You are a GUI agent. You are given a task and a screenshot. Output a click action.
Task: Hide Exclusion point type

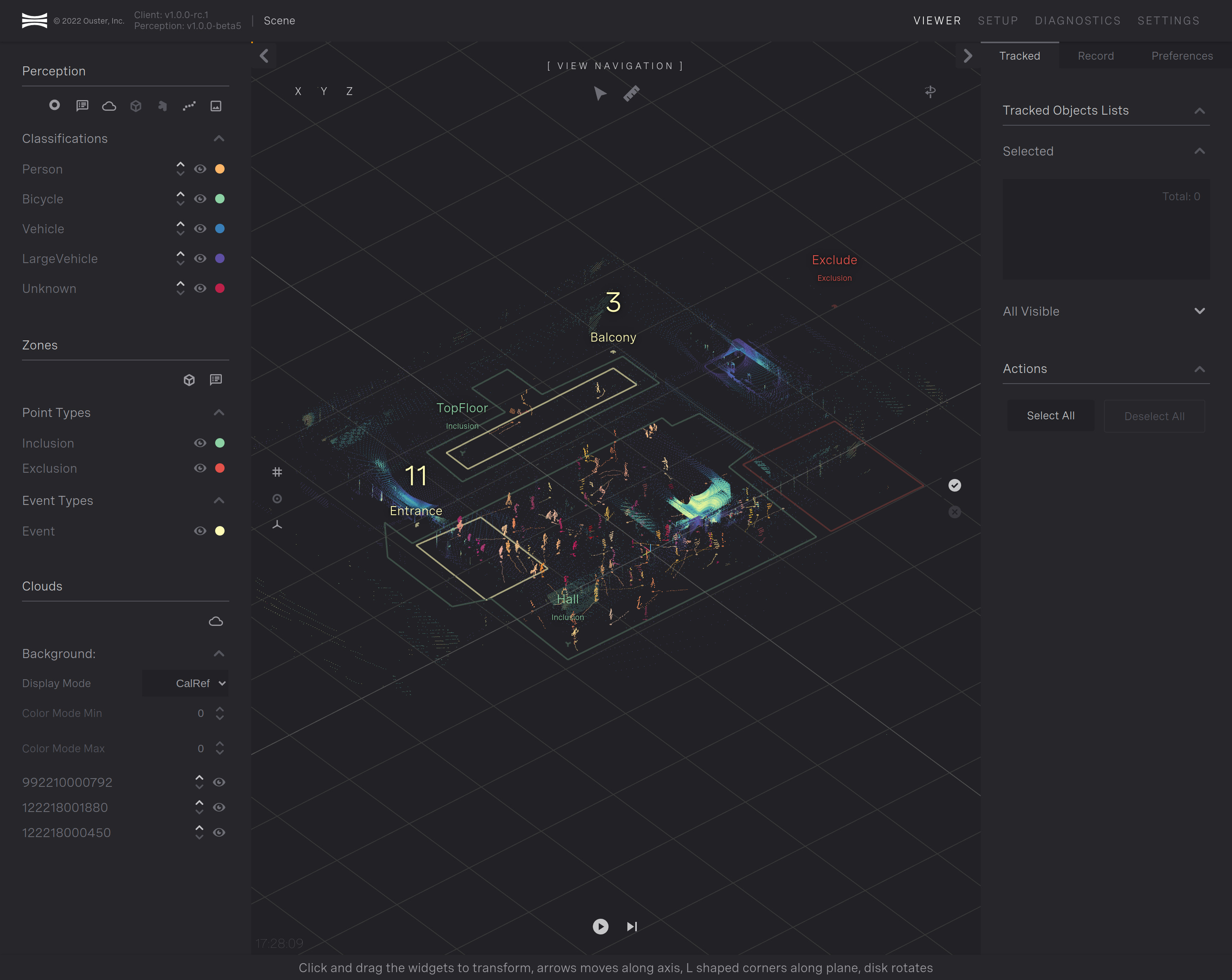(200, 468)
